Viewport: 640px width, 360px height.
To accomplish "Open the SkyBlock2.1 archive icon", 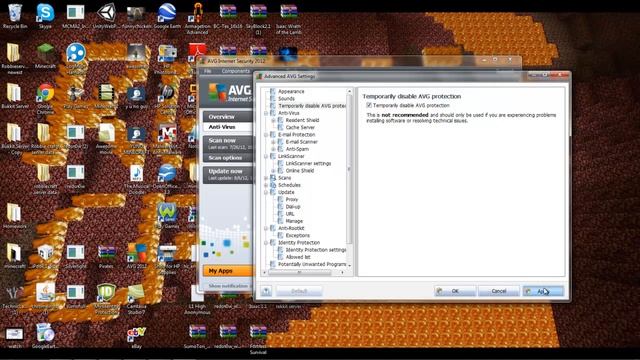I will (x=258, y=18).
